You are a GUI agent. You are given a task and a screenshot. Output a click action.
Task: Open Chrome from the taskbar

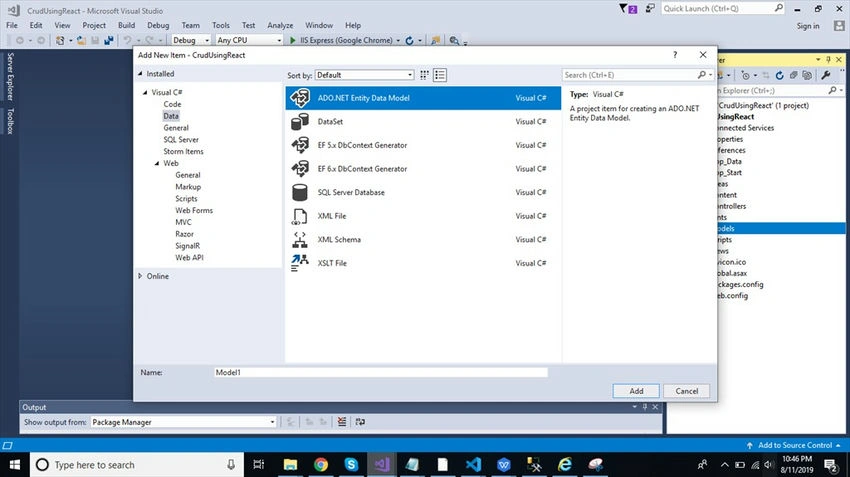pos(321,465)
